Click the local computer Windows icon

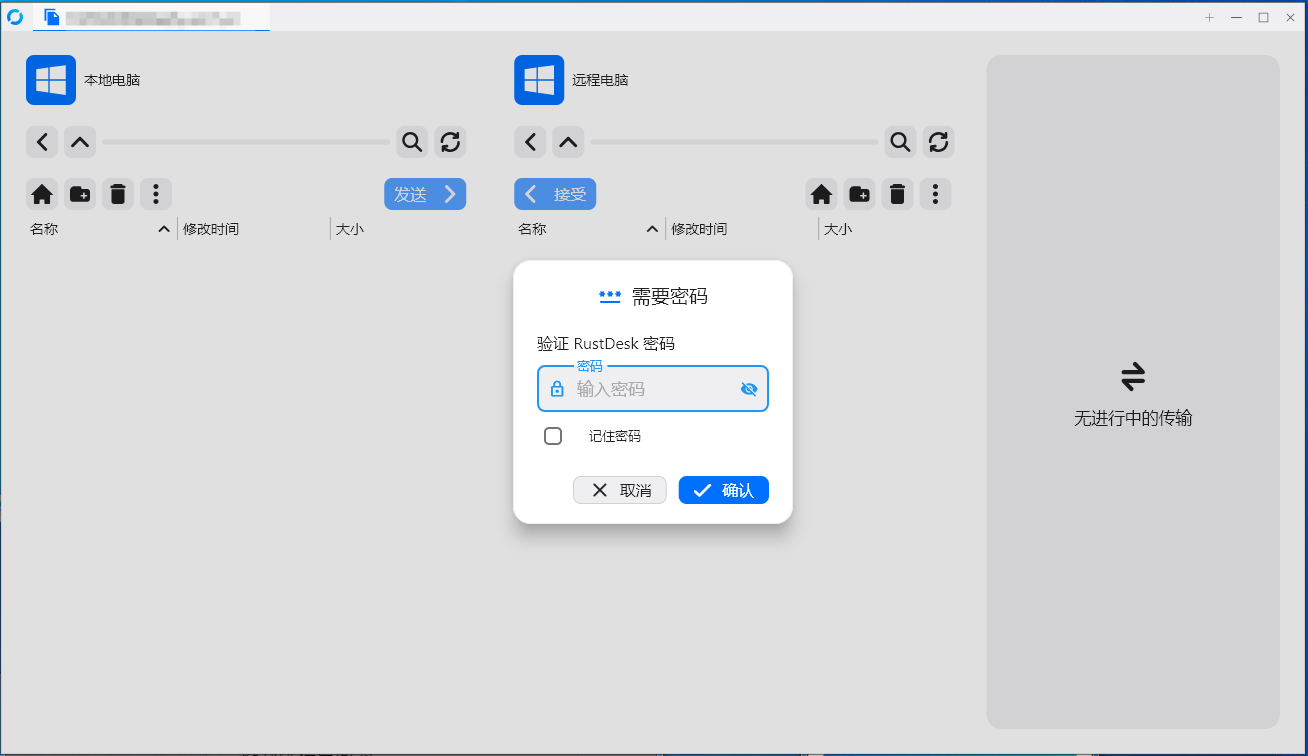click(51, 80)
